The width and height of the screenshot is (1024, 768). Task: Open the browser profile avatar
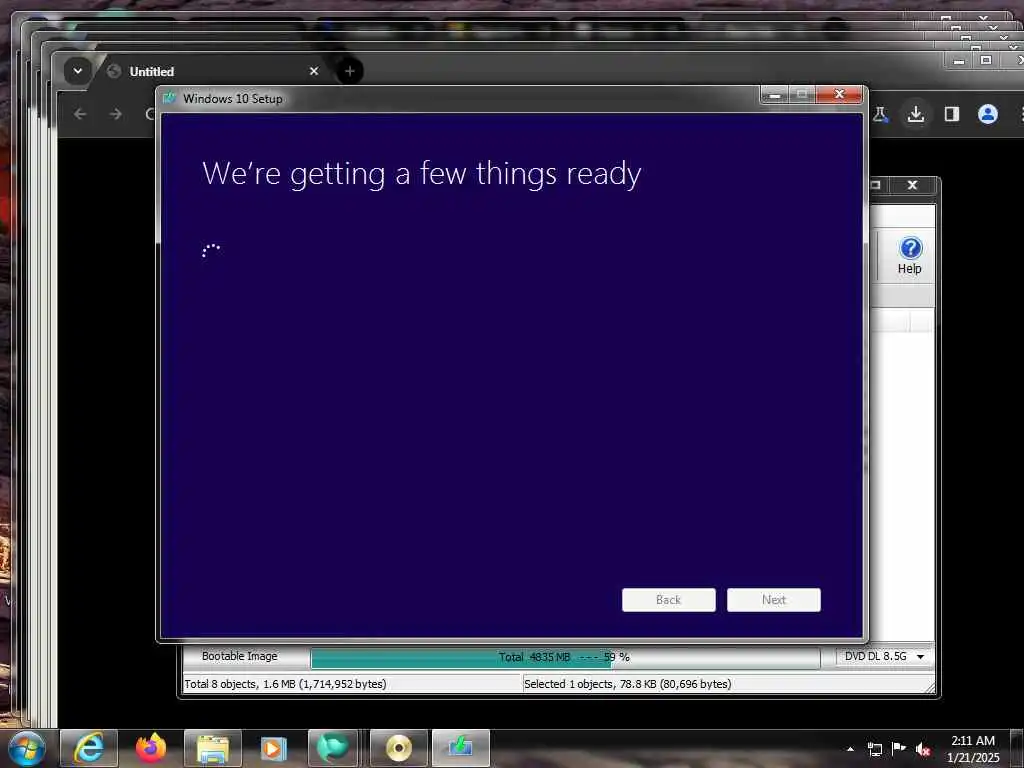coord(987,114)
